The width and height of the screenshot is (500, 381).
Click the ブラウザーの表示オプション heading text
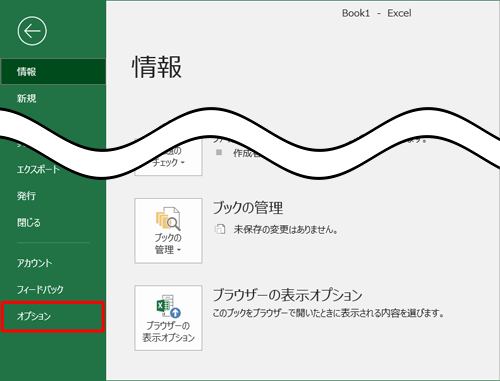coord(288,295)
